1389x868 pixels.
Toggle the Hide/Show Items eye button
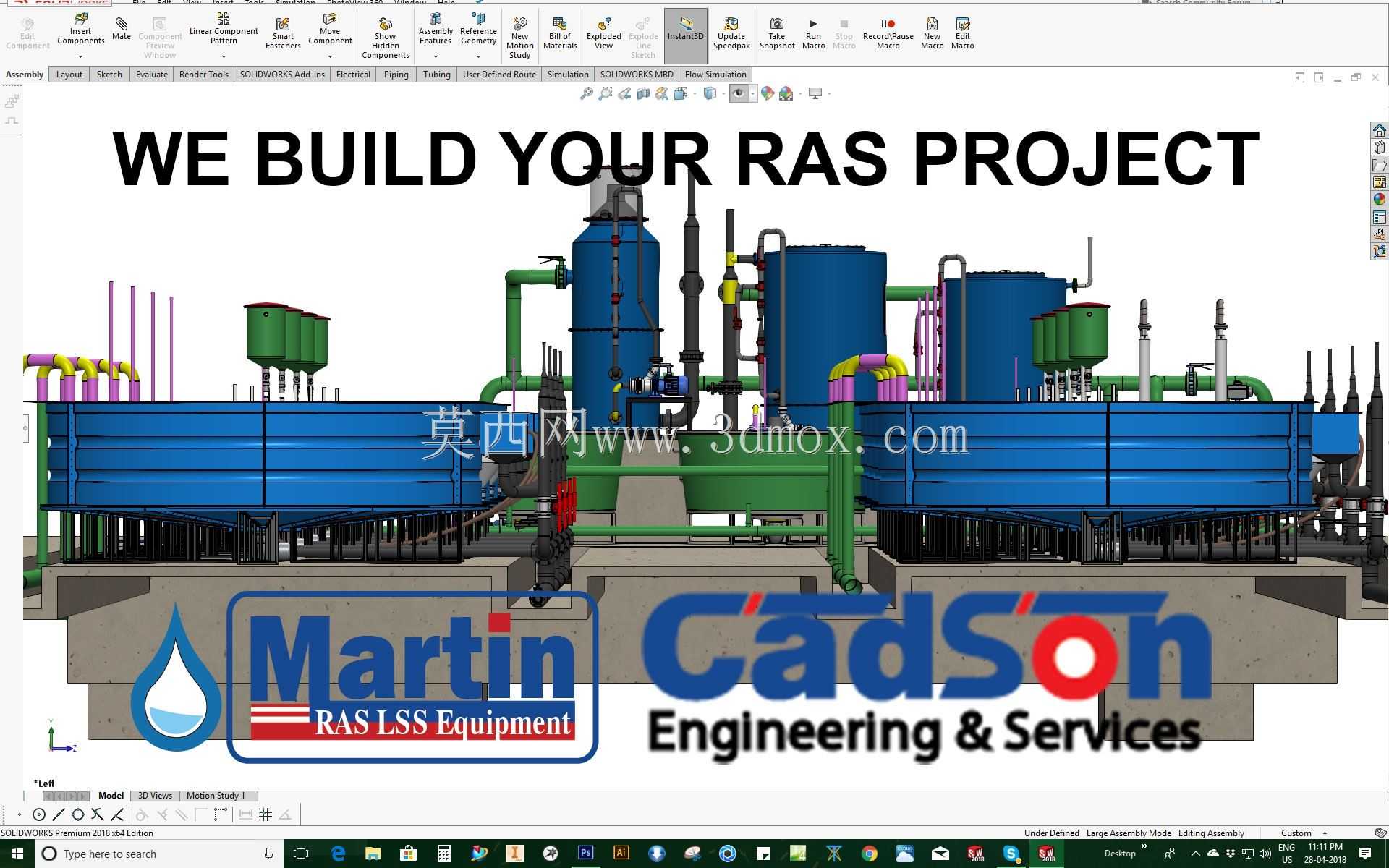tap(738, 93)
